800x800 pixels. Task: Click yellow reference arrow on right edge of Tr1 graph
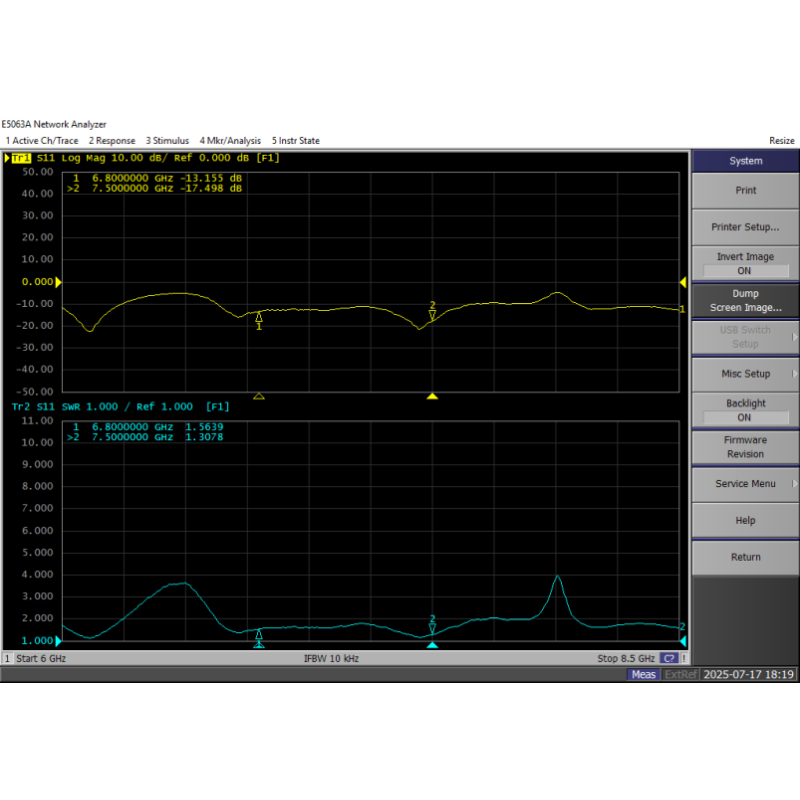(x=683, y=282)
